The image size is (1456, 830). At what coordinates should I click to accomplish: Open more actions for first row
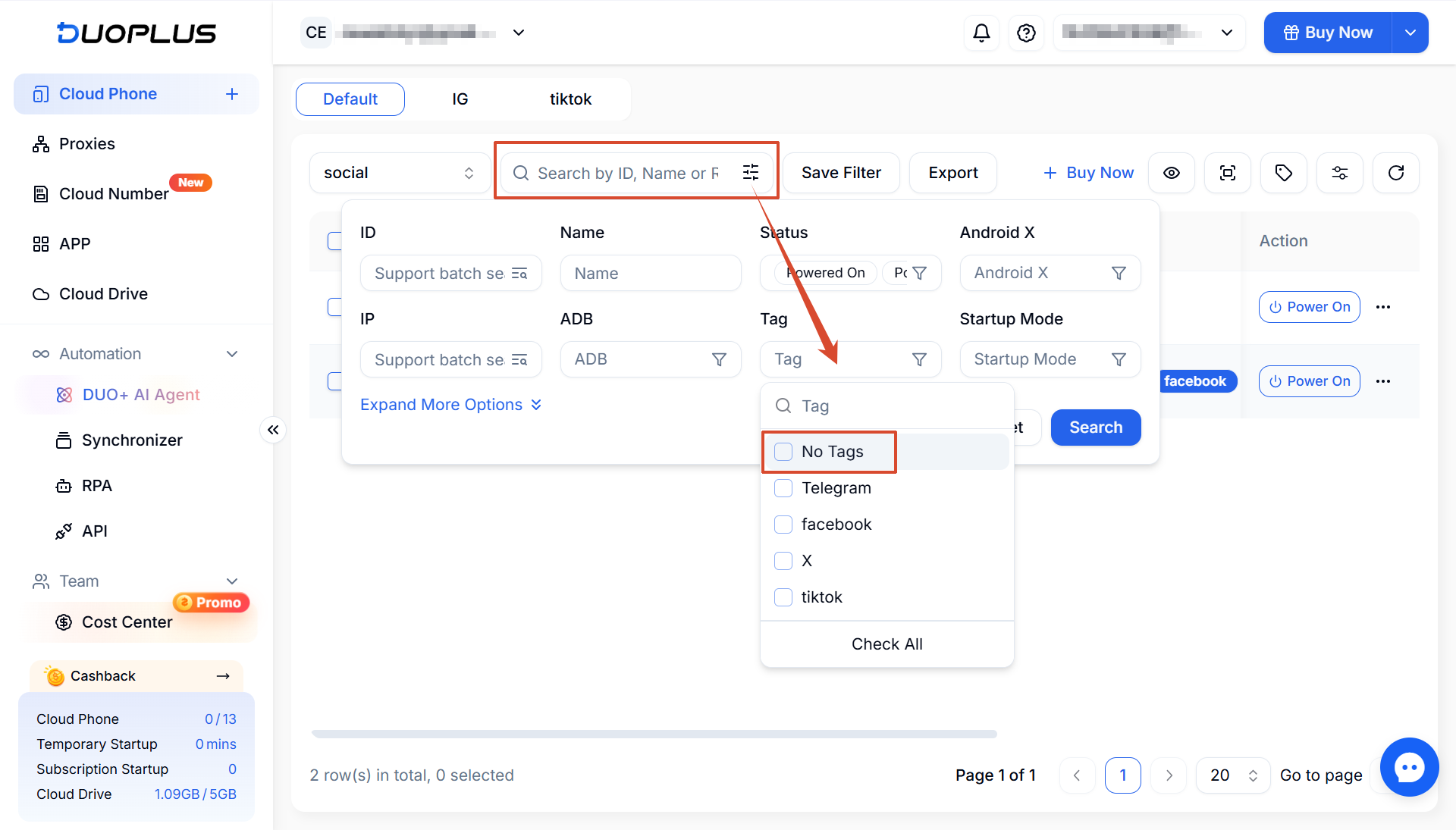[x=1383, y=307]
